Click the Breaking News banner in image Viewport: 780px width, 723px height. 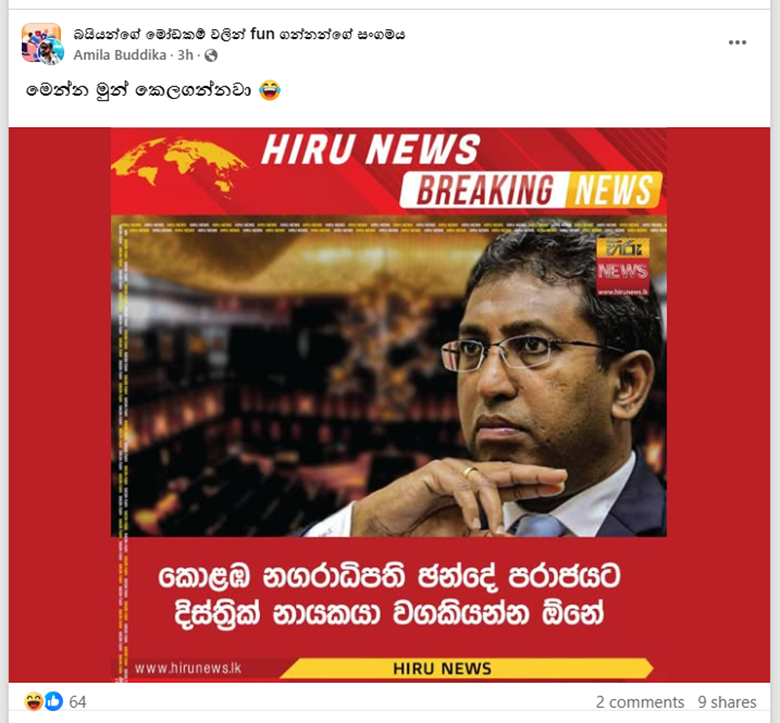click(x=531, y=190)
